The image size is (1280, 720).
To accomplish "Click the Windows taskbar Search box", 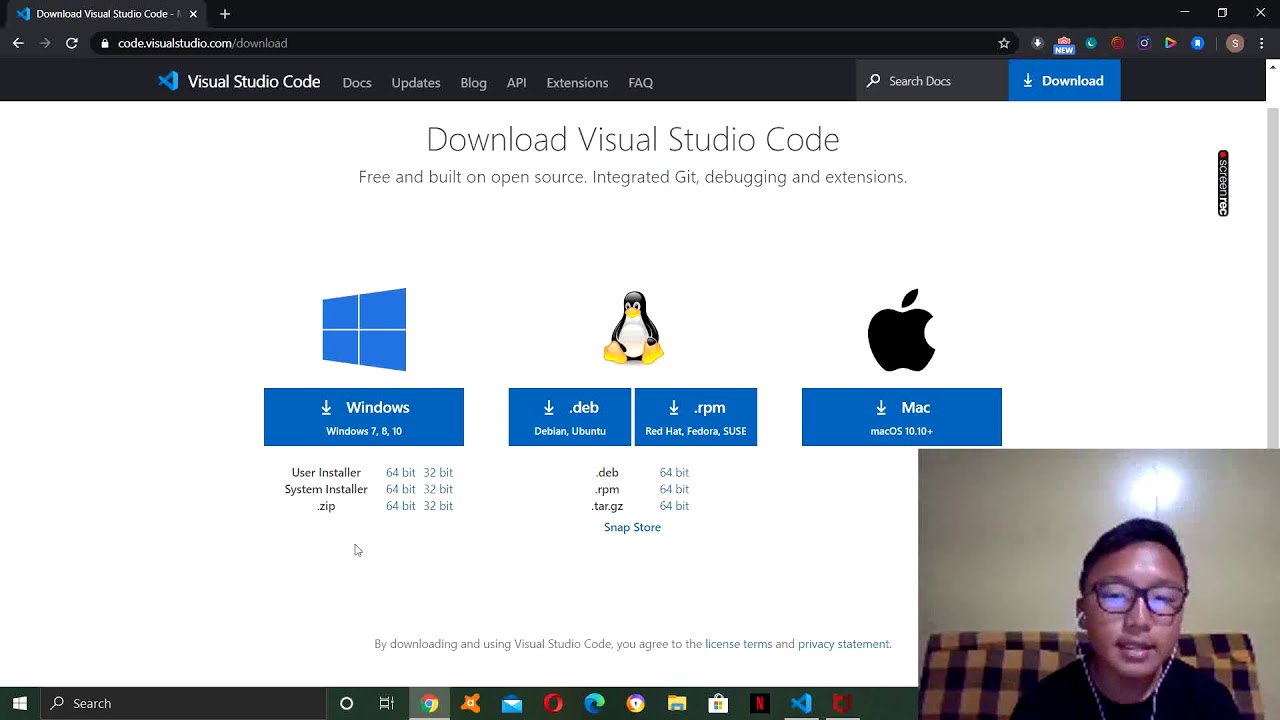I will (x=183, y=703).
